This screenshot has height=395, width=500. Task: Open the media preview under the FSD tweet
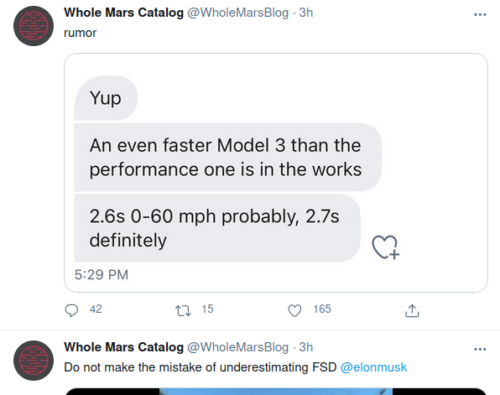(x=276, y=391)
